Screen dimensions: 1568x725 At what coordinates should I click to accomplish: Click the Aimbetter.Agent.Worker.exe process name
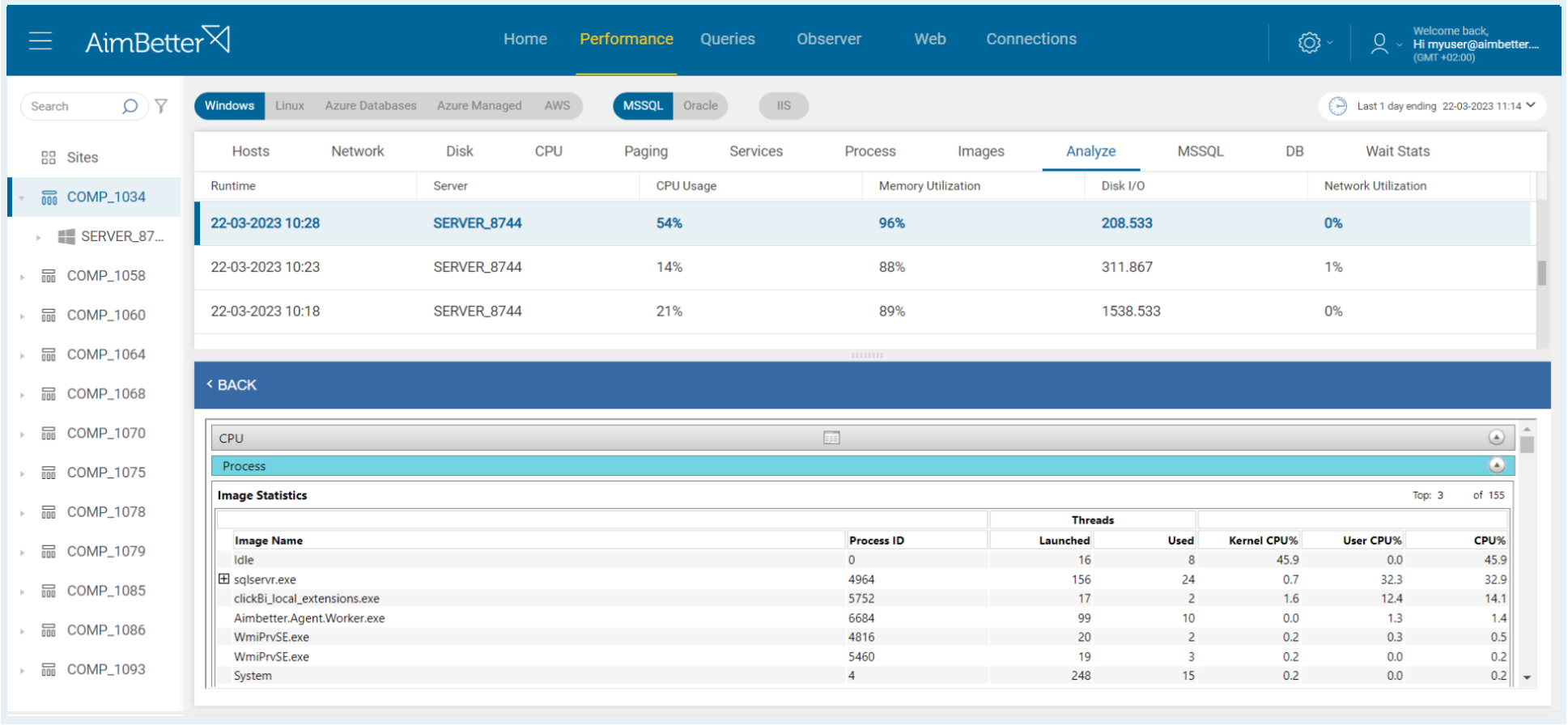(x=309, y=618)
